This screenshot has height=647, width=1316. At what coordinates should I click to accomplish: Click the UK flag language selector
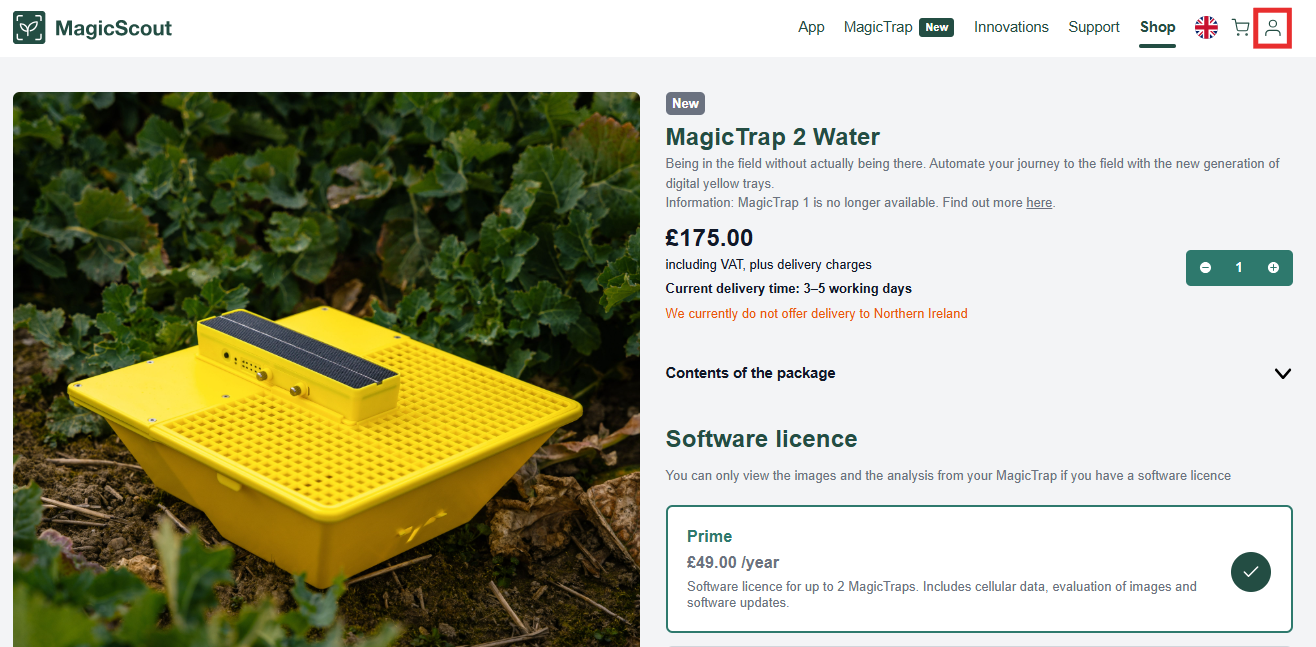(1207, 28)
